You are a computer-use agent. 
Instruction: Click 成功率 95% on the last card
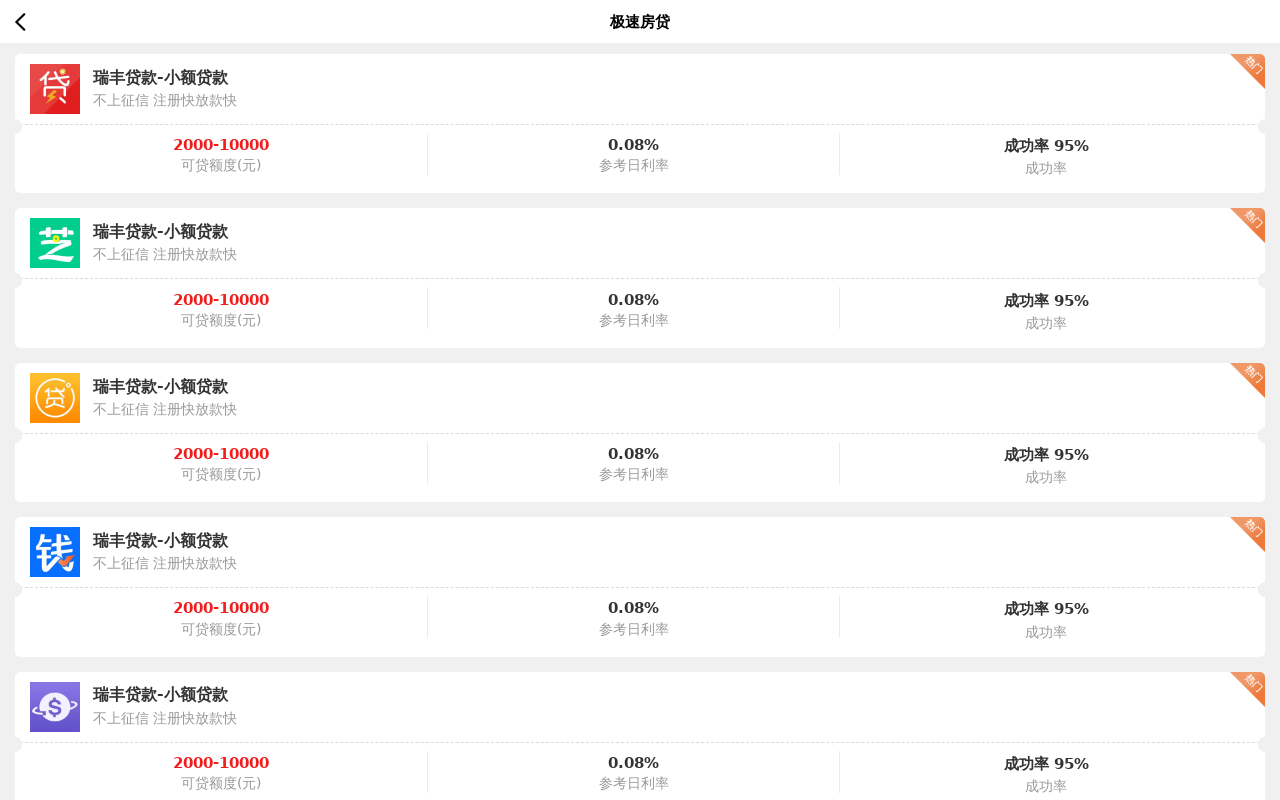pos(1045,763)
